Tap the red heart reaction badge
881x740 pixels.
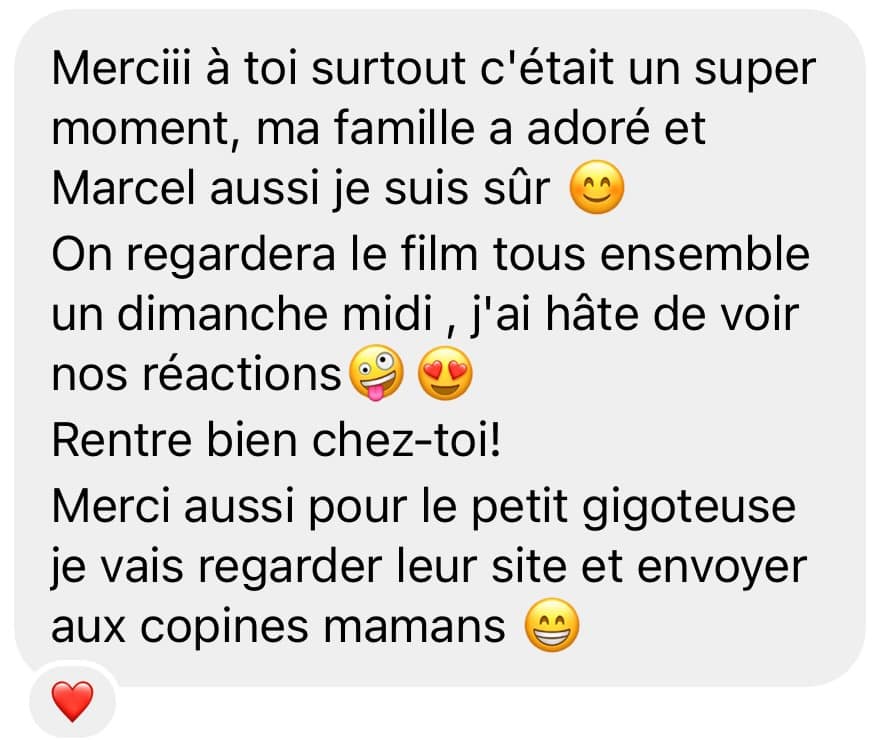click(72, 701)
